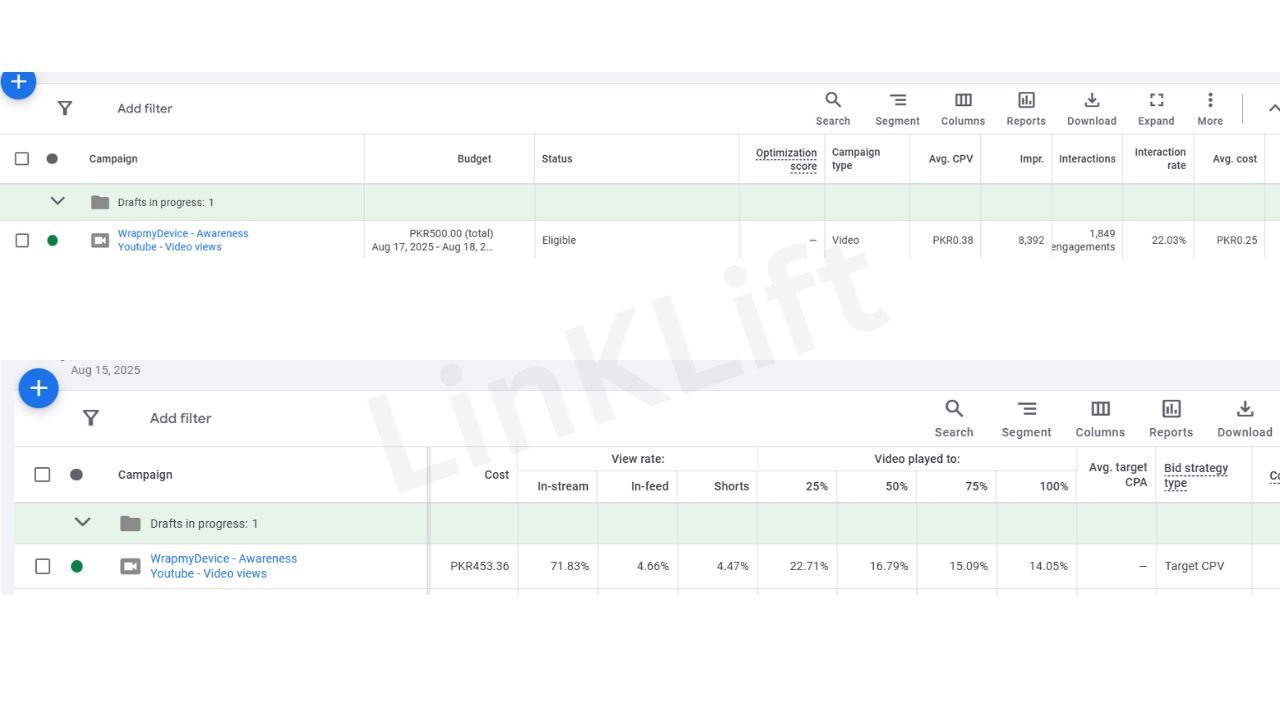The height and width of the screenshot is (720, 1280).
Task: Collapse the Drafts in progress row in bottom table
Action: click(x=83, y=522)
